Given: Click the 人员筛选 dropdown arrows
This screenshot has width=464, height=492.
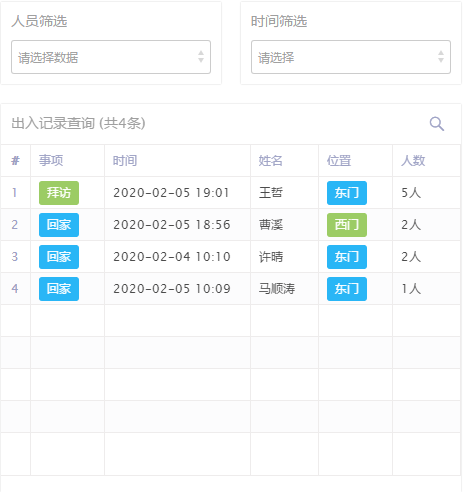Looking at the screenshot, I should tap(201, 57).
